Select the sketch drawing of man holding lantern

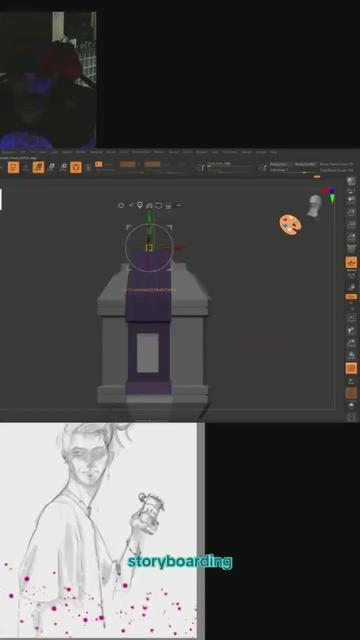[98, 530]
